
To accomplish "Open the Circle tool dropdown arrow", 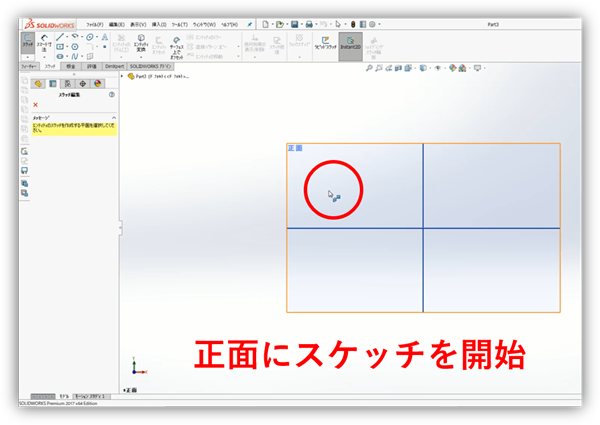I will [97, 37].
